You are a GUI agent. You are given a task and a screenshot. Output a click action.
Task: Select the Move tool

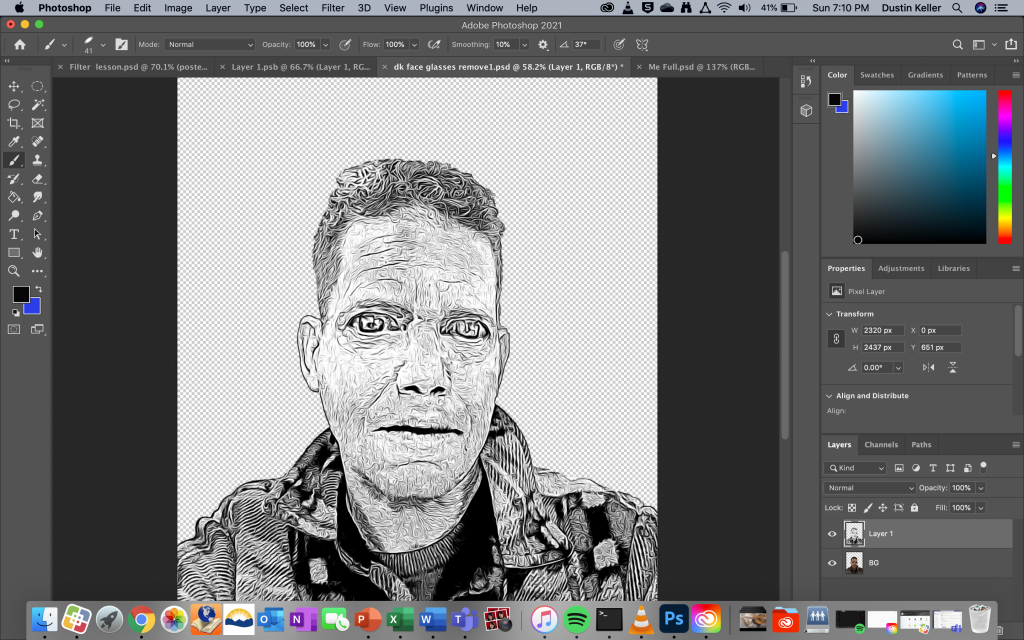pyautogui.click(x=14, y=87)
